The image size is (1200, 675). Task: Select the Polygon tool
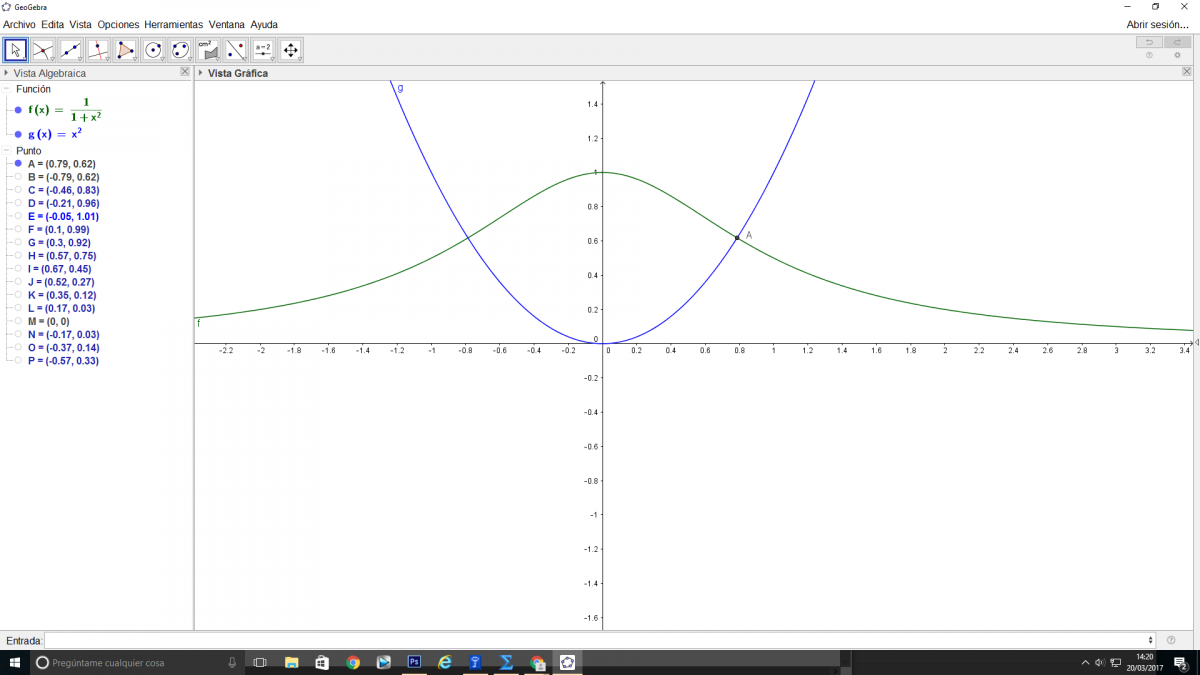click(126, 49)
